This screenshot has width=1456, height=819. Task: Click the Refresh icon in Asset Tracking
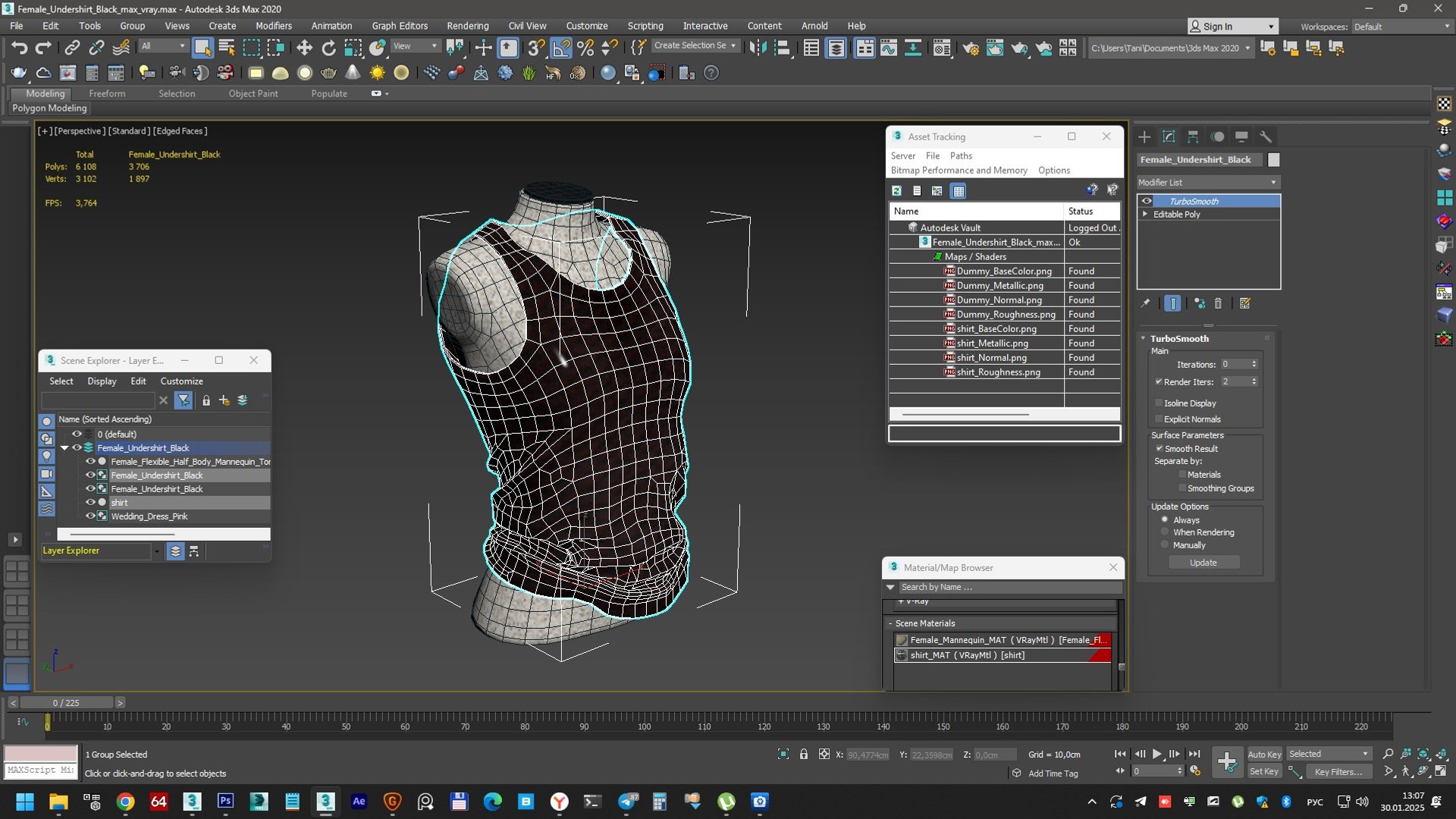click(x=896, y=191)
